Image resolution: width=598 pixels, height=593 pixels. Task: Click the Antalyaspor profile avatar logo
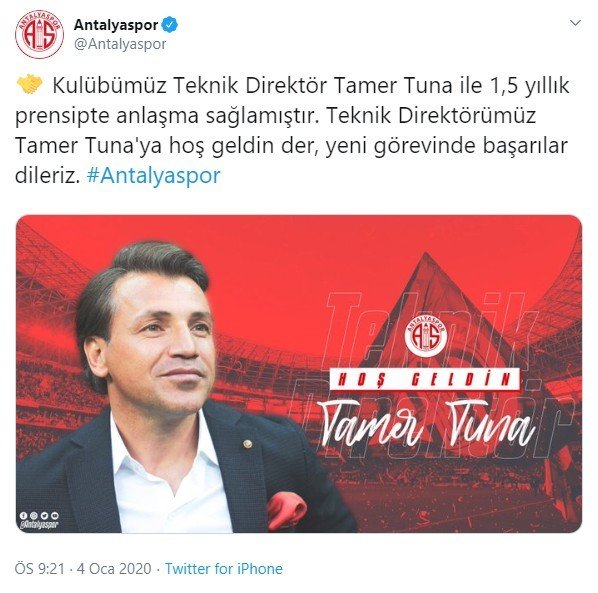tap(39, 35)
